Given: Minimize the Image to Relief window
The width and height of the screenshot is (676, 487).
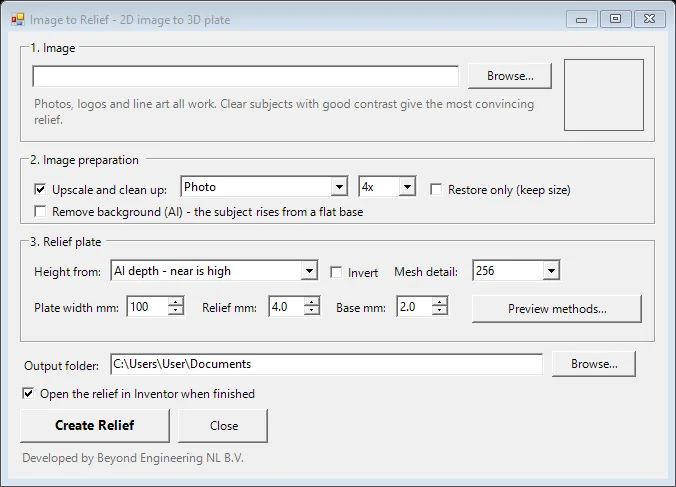Looking at the screenshot, I should (x=581, y=19).
